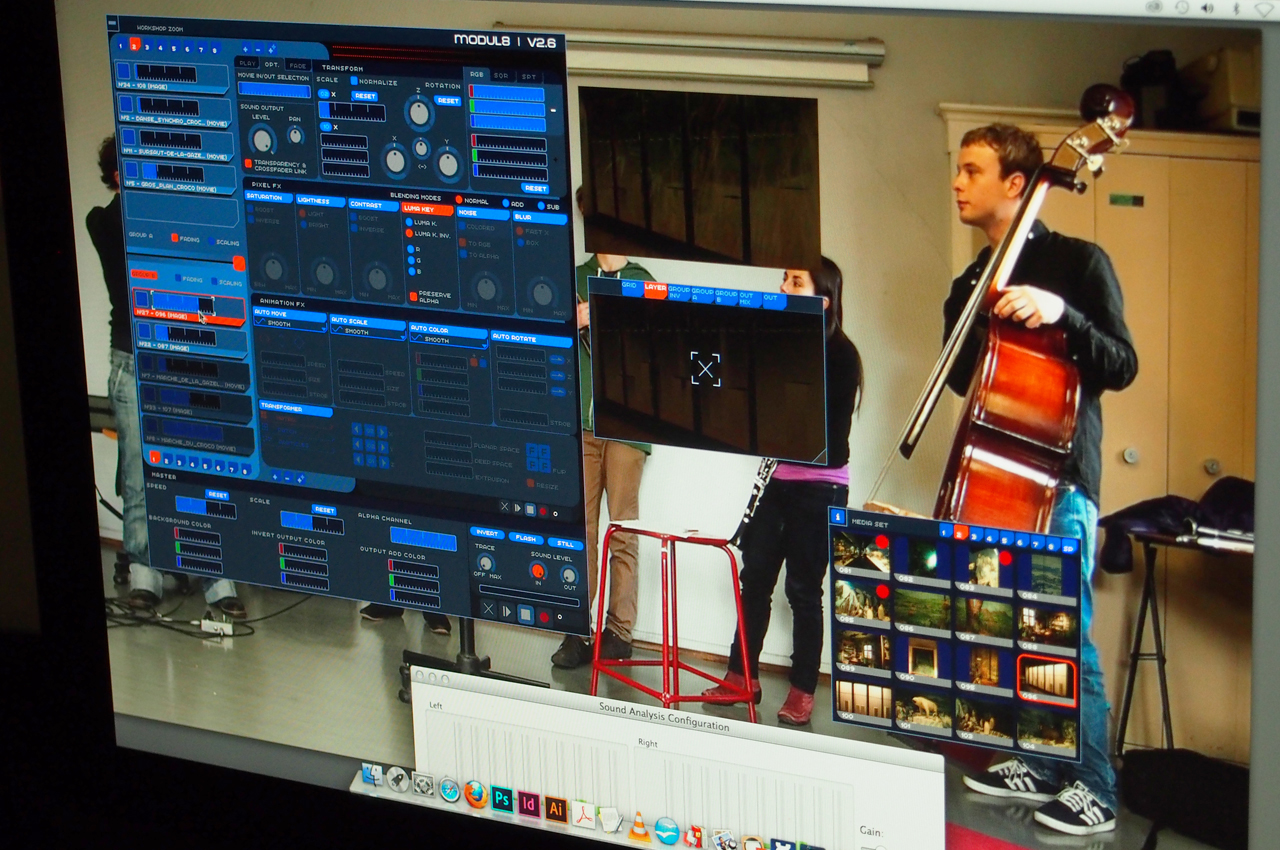Open Firefox from the Dock
1280x850 pixels.
pos(476,796)
